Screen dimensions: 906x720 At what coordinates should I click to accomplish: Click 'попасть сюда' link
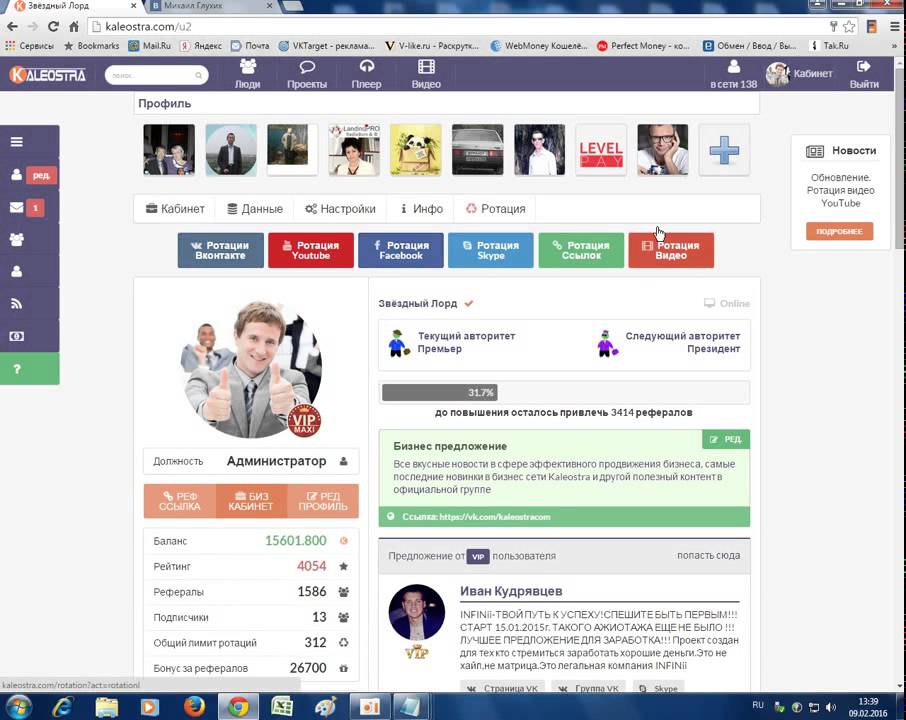point(708,555)
